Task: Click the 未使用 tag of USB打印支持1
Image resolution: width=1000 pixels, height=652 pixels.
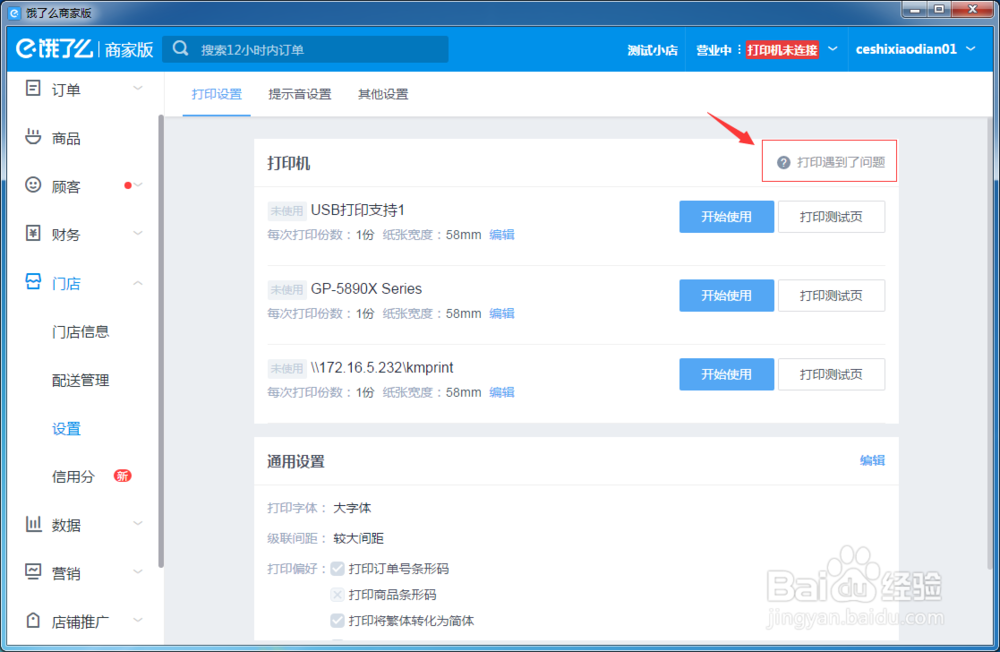Action: pos(286,211)
